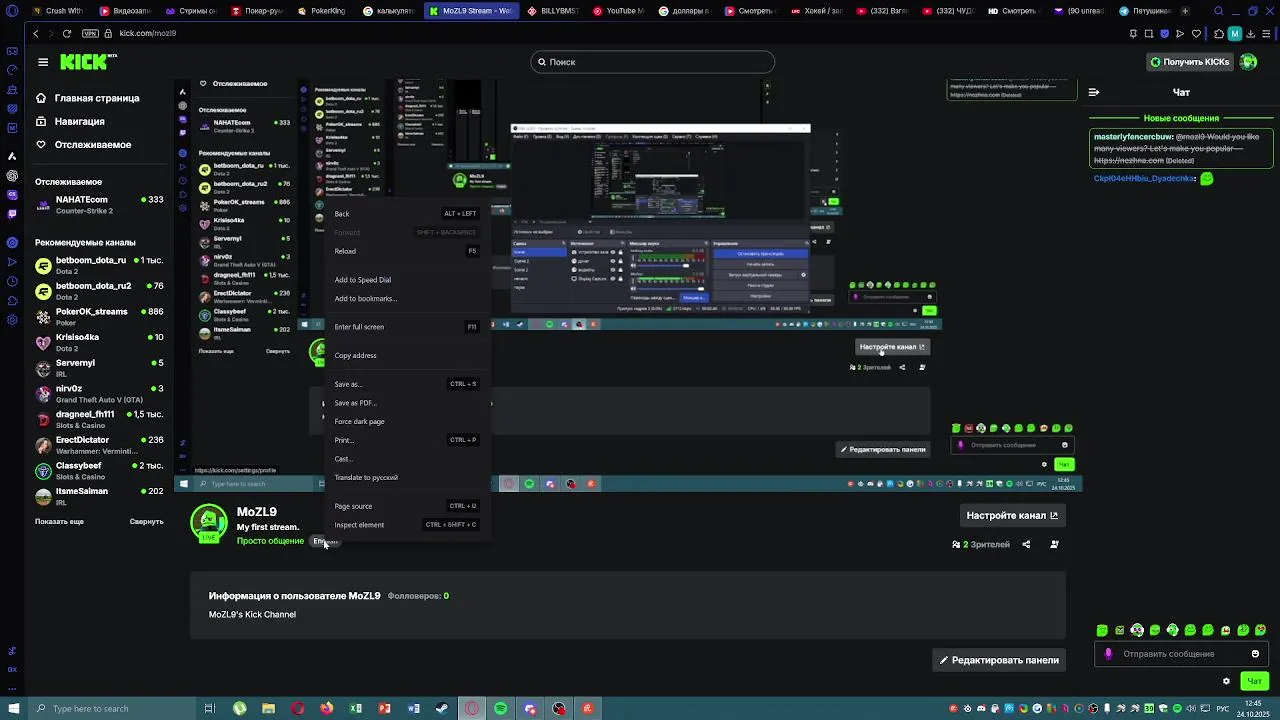Choose Enter full screen in context menu
This screenshot has width=1280, height=720.
(x=406, y=327)
